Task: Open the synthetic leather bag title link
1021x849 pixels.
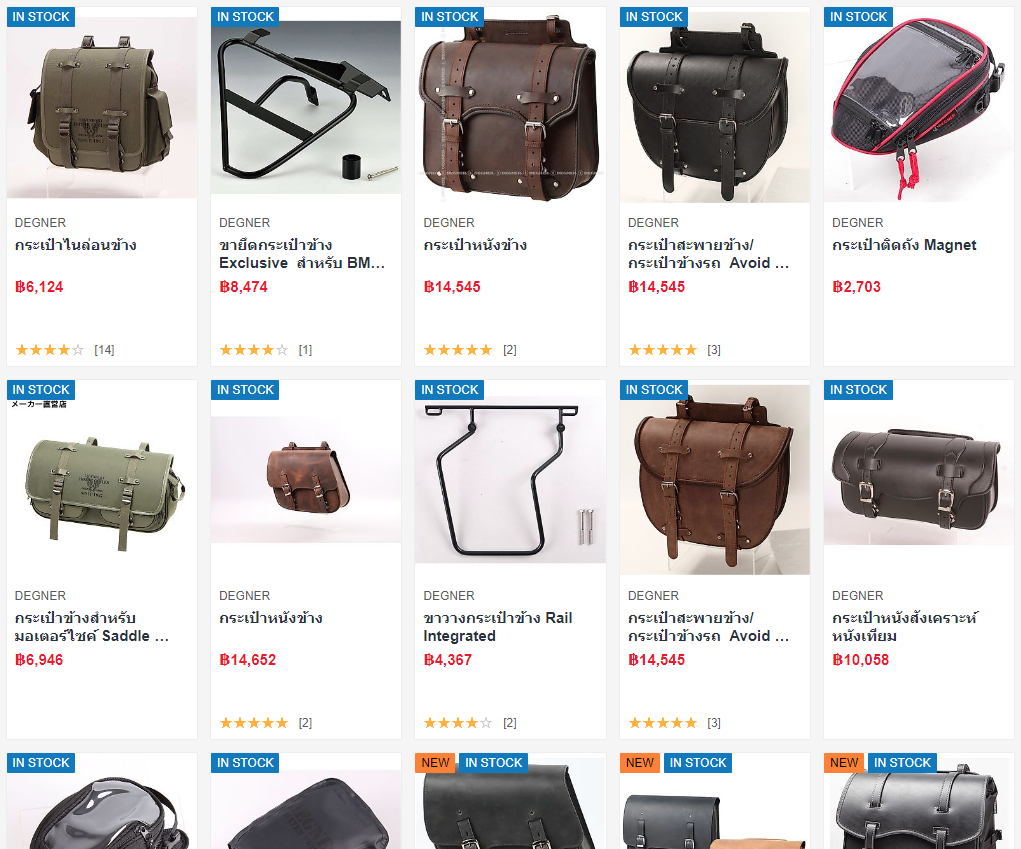Action: [904, 627]
